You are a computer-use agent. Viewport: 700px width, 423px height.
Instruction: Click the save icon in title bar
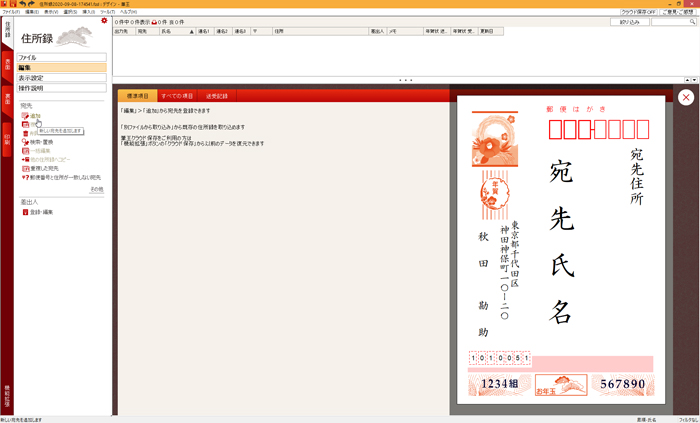12,4
